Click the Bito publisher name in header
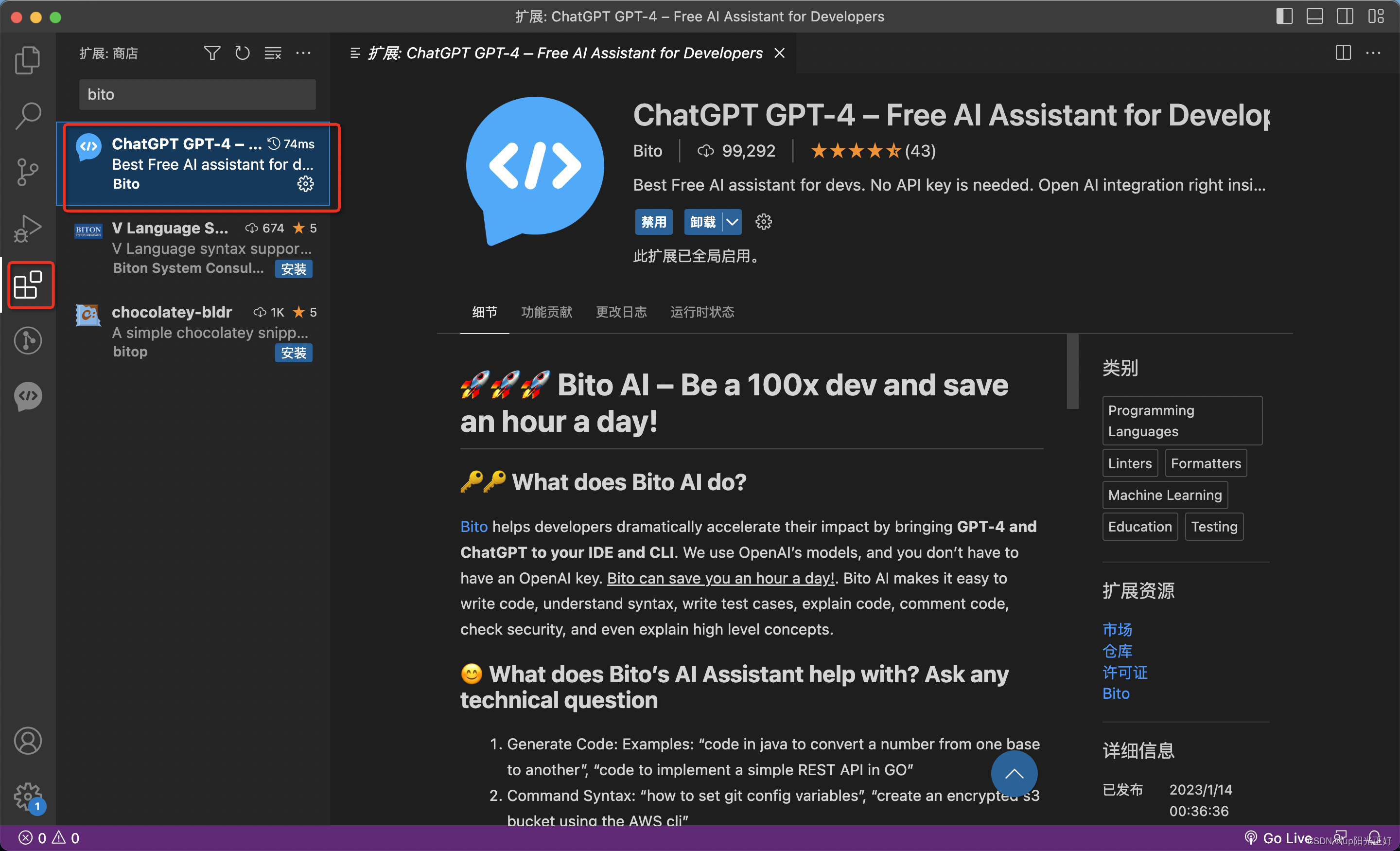This screenshot has width=1400, height=851. (x=647, y=151)
